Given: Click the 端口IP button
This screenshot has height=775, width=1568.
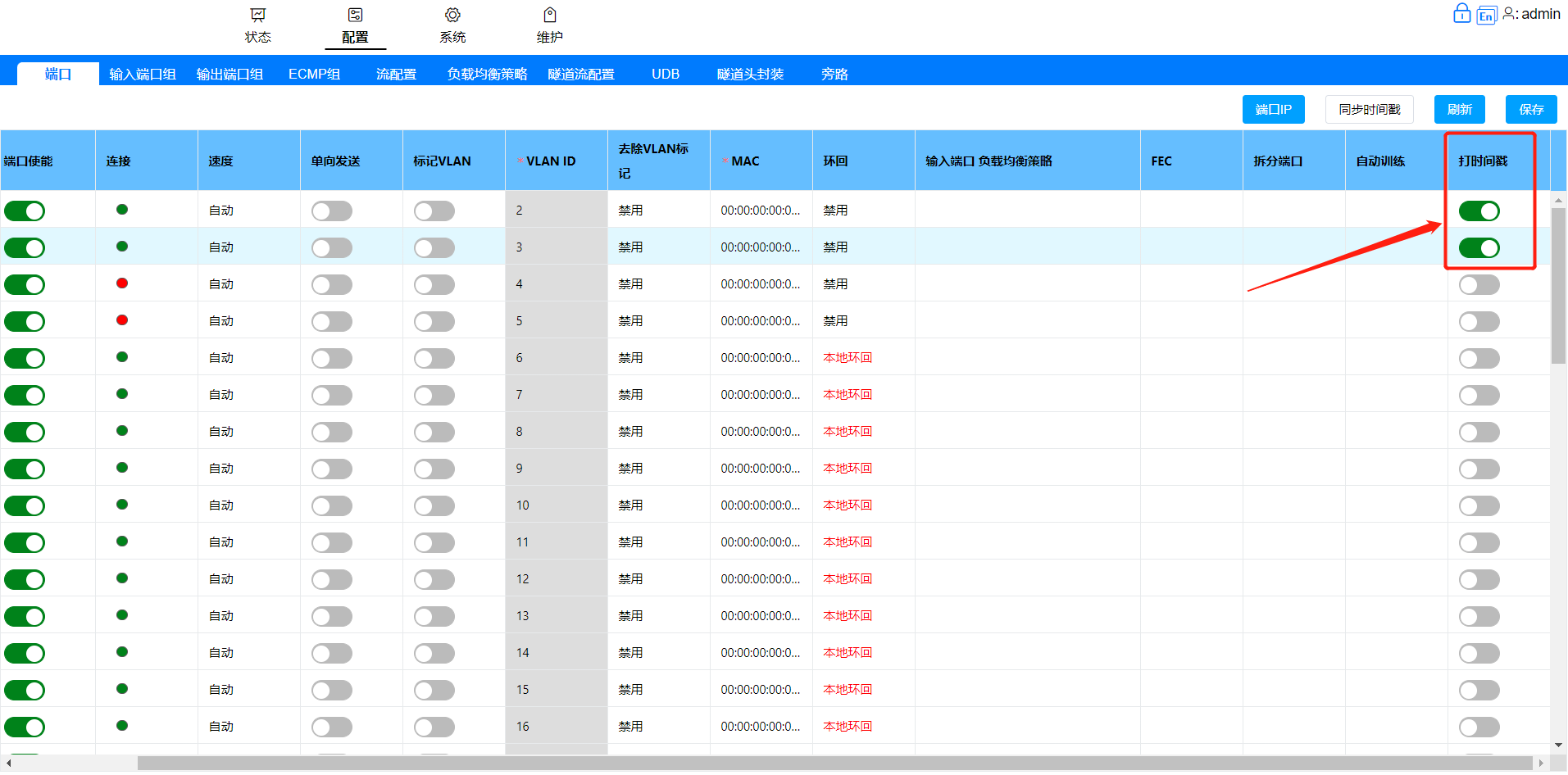Looking at the screenshot, I should pyautogui.click(x=1273, y=109).
